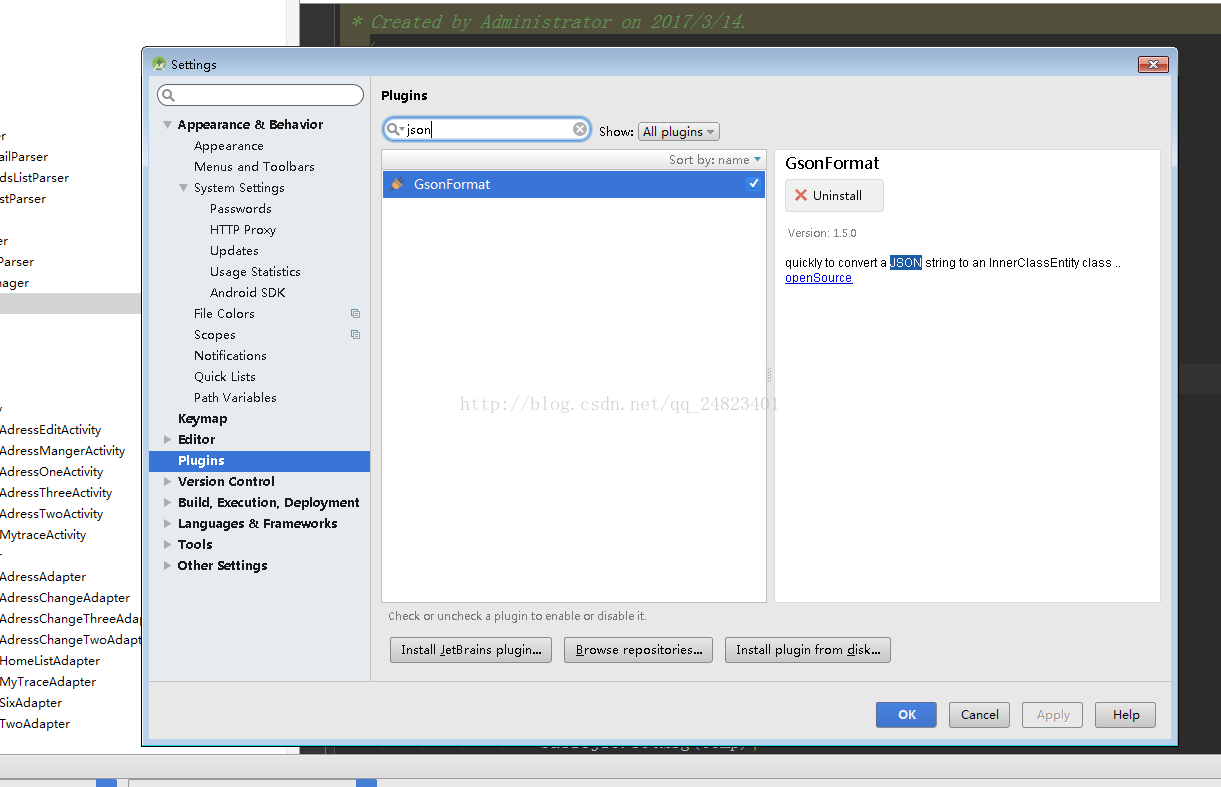1221x787 pixels.
Task: Click MytraceActivity in the project tree behind
Action: 43,535
